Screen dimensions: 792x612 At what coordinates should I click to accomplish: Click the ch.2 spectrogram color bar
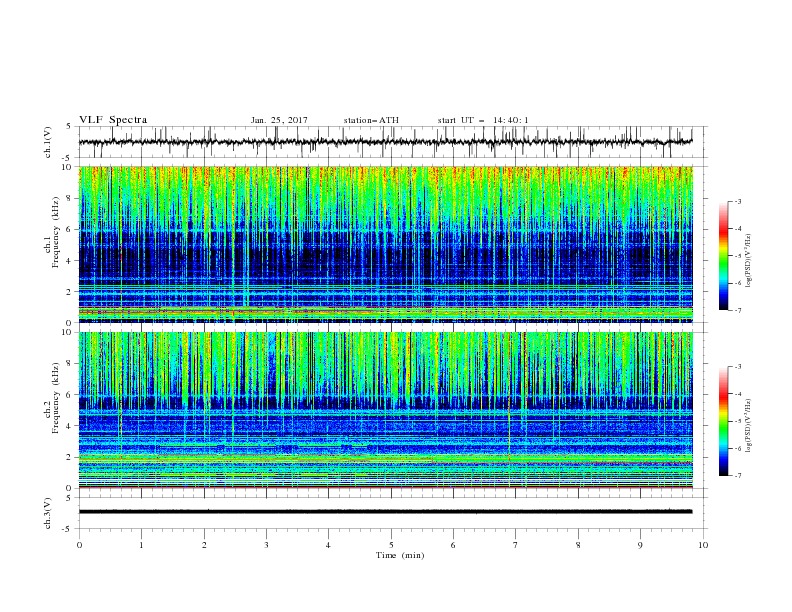click(x=723, y=421)
